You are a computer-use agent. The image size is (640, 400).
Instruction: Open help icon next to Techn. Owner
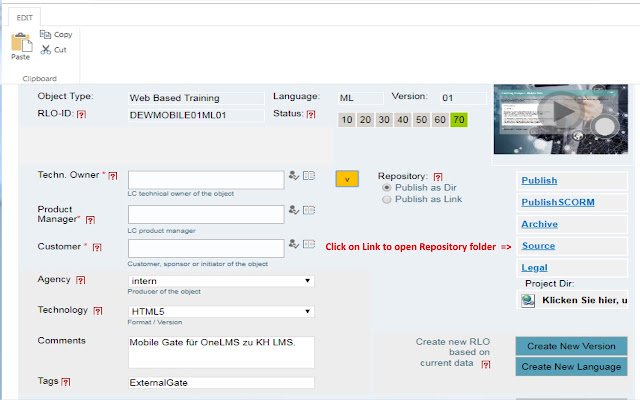[x=113, y=176]
